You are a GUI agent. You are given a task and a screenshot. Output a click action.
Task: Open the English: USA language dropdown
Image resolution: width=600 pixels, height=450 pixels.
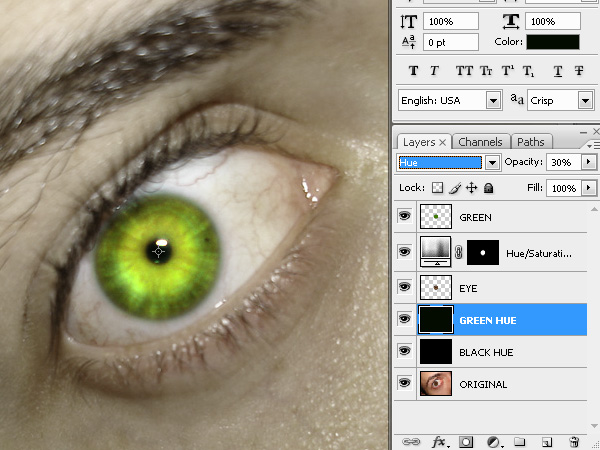[494, 101]
